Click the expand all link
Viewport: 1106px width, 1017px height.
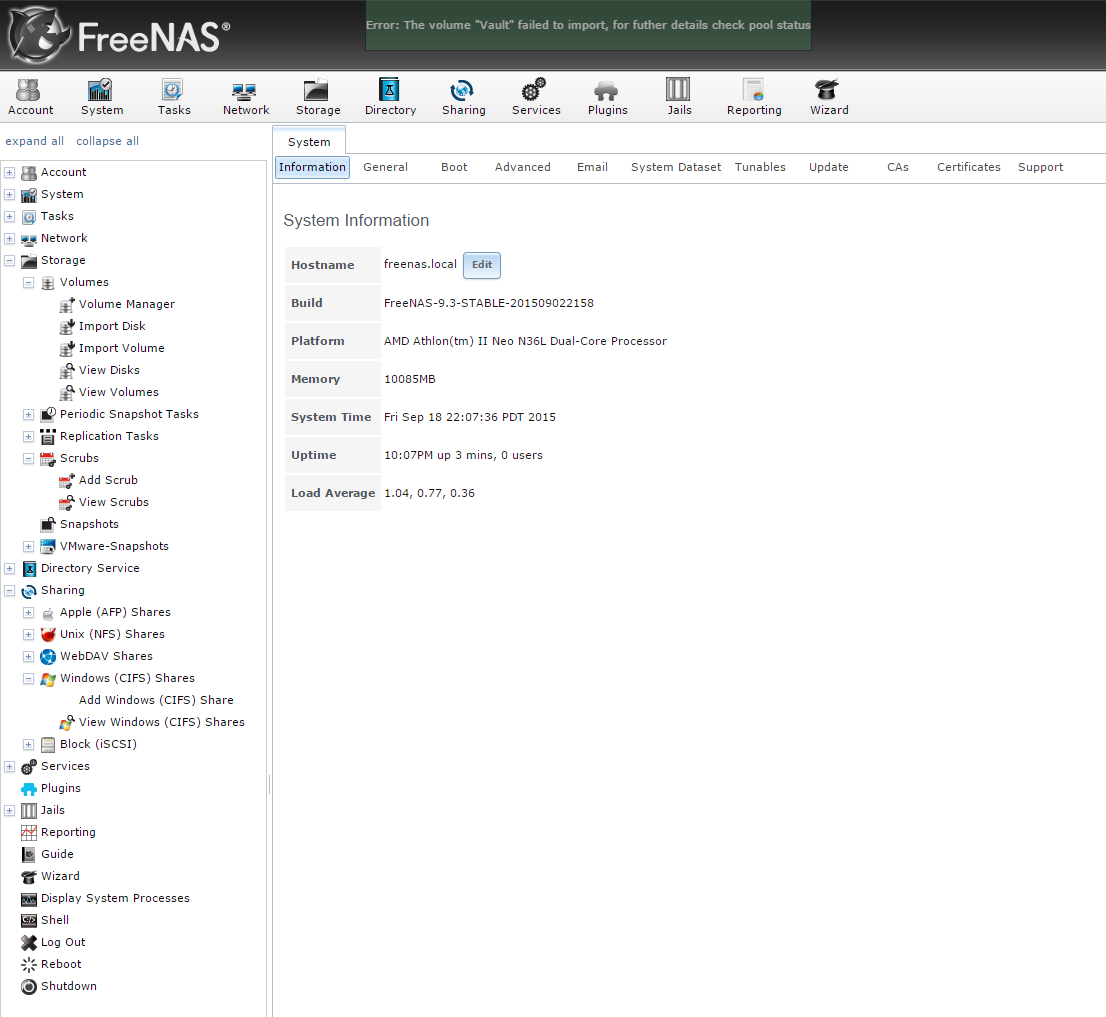[x=35, y=141]
